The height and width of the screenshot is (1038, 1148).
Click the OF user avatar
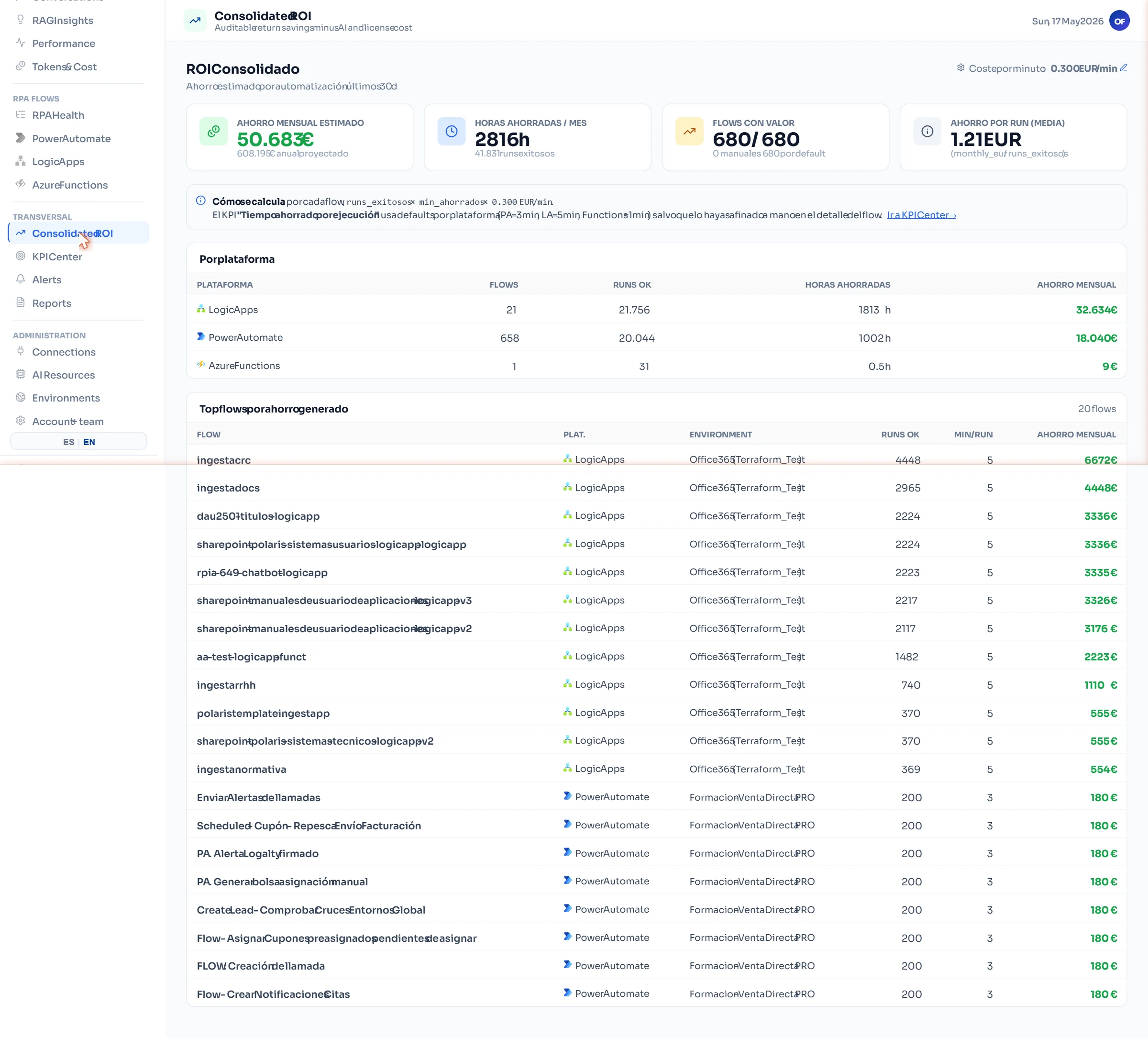(1119, 21)
